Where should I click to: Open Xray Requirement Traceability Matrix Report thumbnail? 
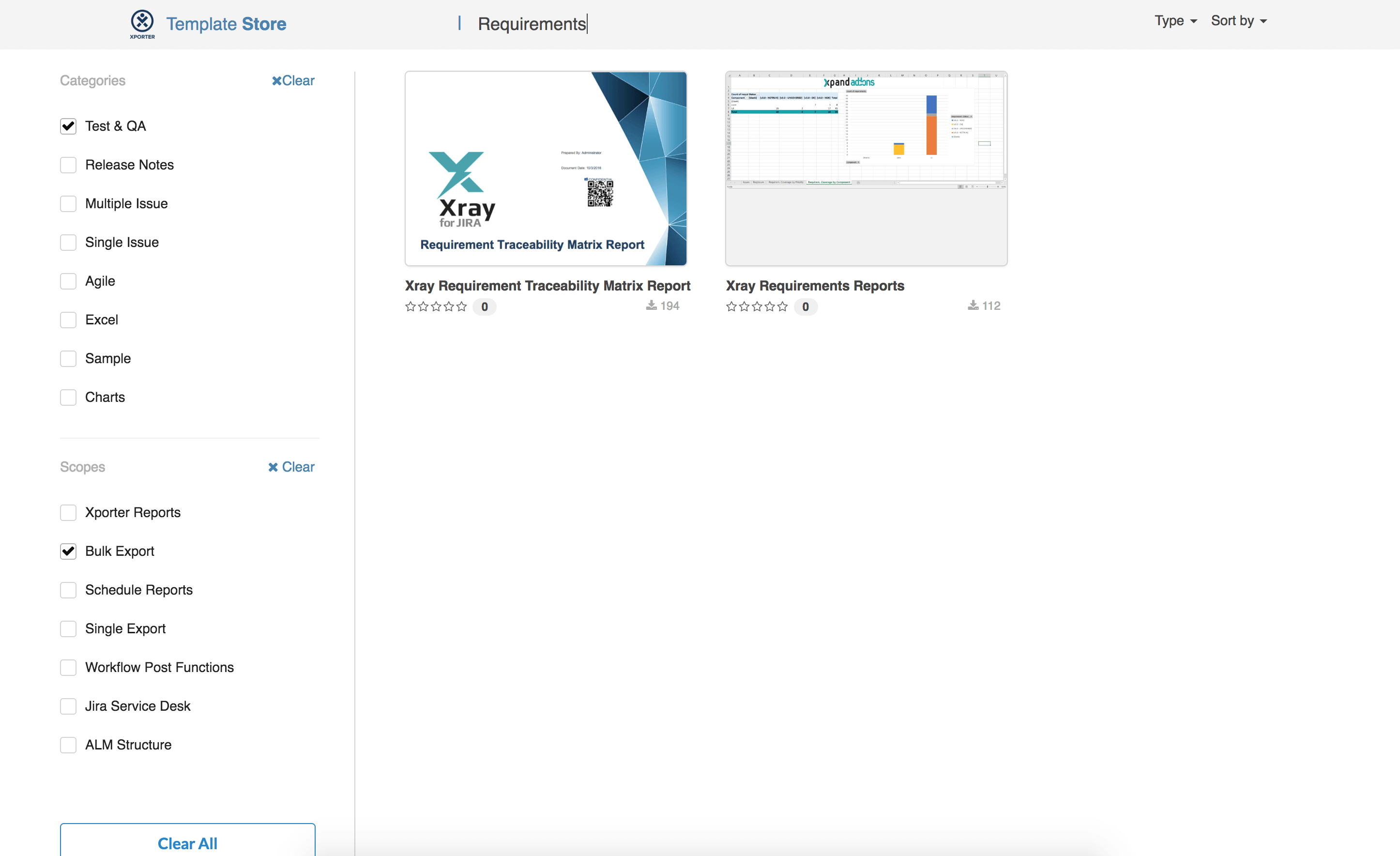tap(546, 168)
